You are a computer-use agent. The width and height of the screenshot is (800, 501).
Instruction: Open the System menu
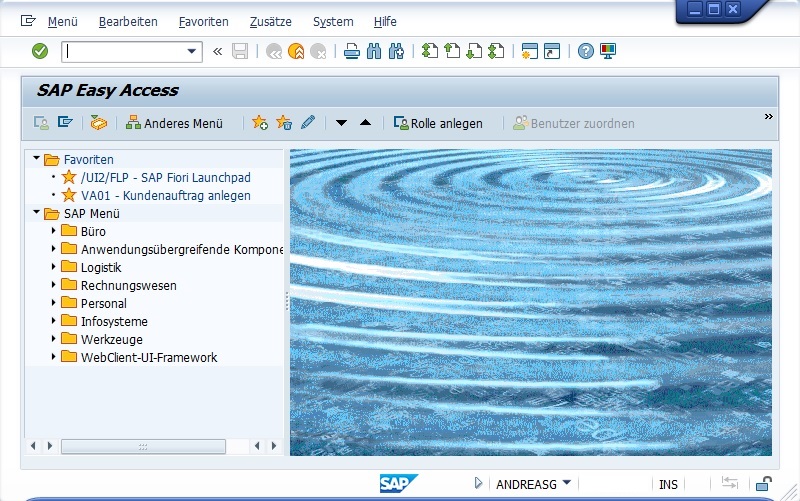(x=333, y=22)
